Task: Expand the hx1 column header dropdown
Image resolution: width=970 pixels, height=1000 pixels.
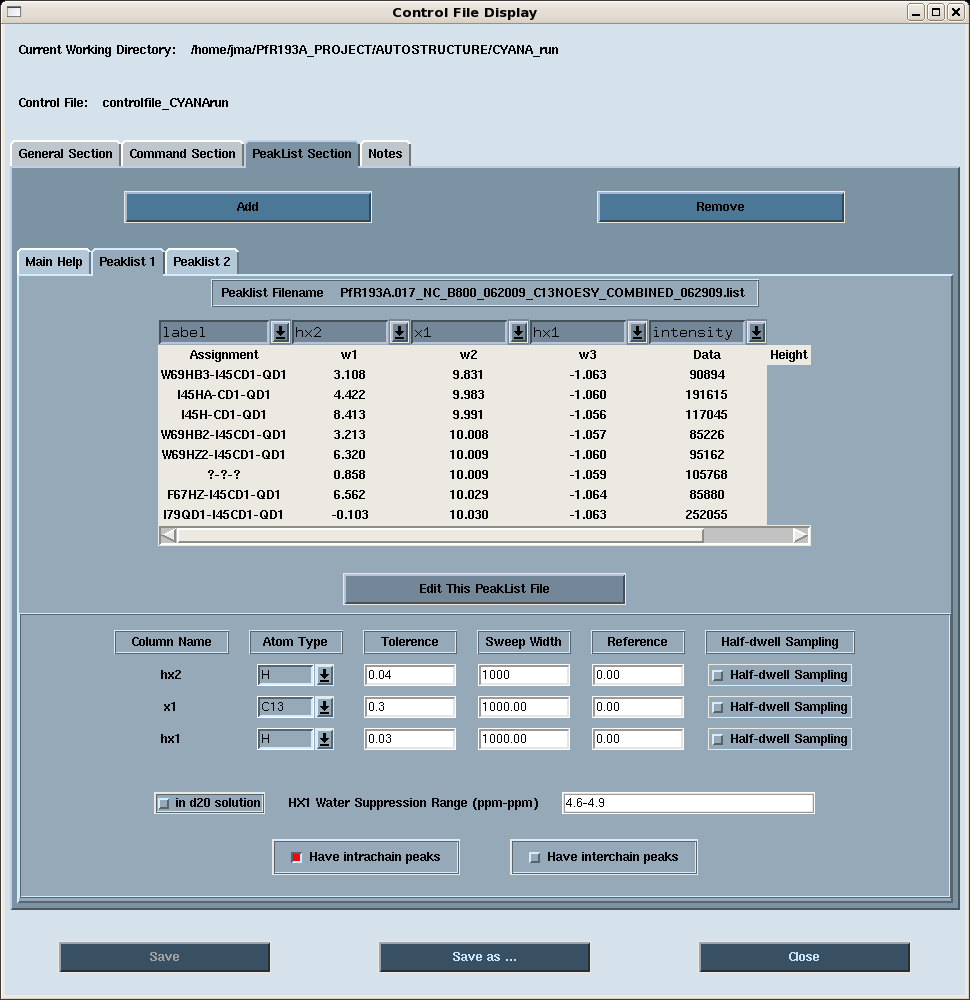Action: point(637,333)
